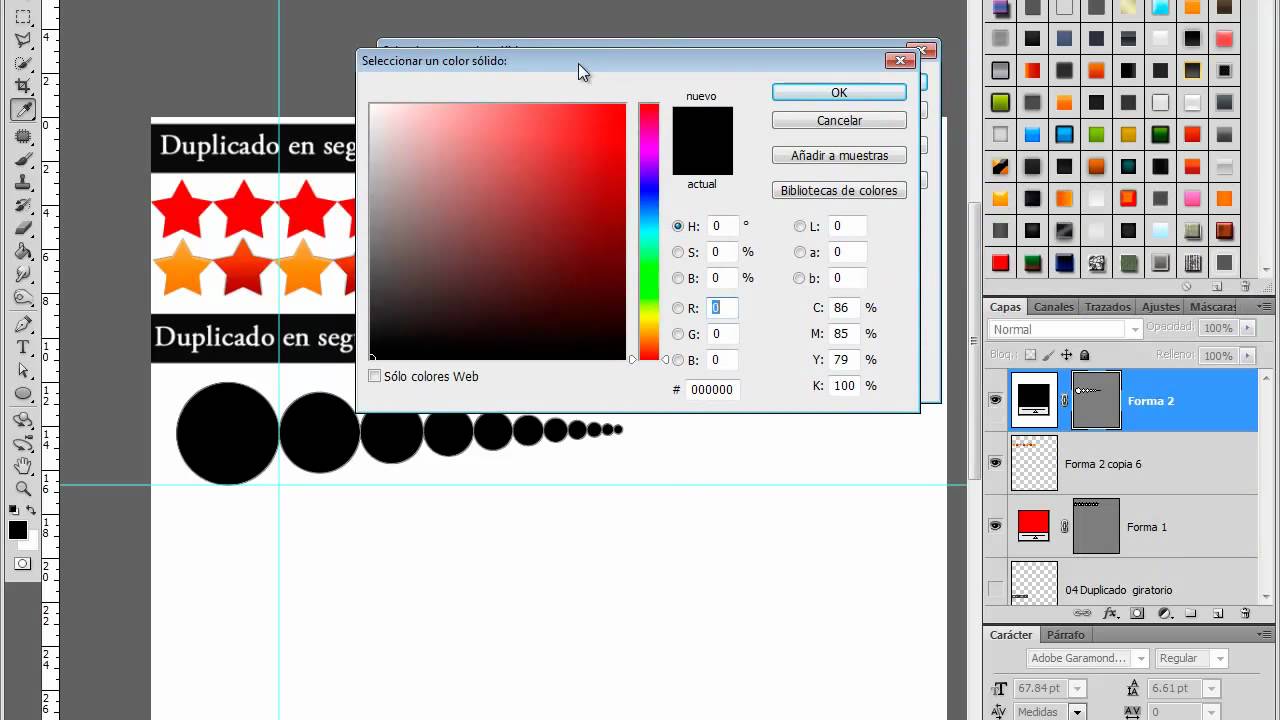Click the hex # 000000 field
Screen dimensions: 1280x720
[x=712, y=390]
